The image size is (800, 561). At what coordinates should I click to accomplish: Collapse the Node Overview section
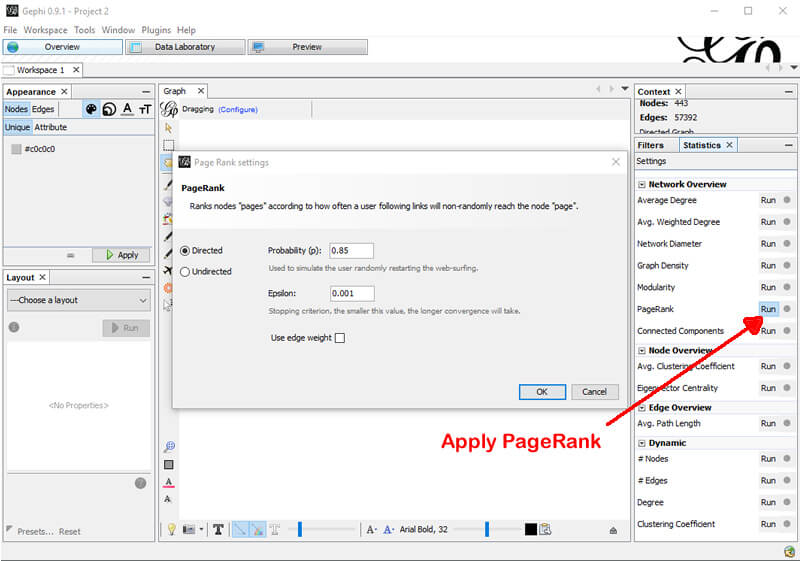[642, 351]
